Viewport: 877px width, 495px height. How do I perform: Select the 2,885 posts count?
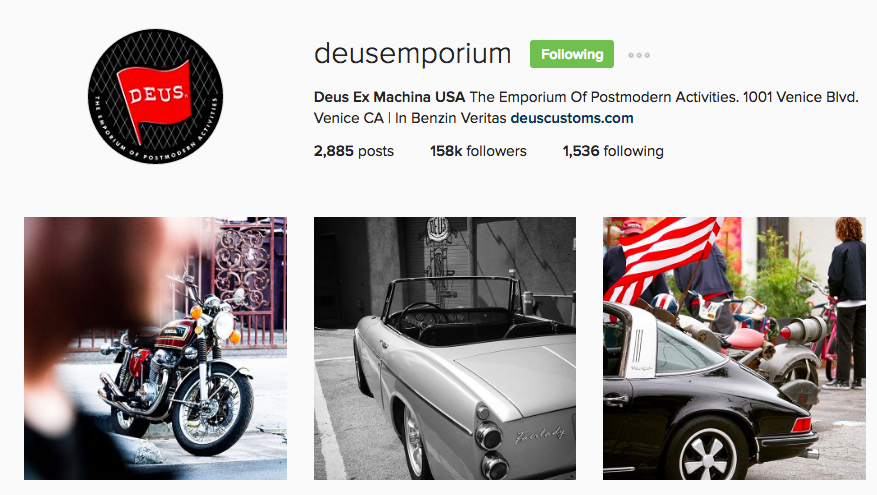coord(353,151)
